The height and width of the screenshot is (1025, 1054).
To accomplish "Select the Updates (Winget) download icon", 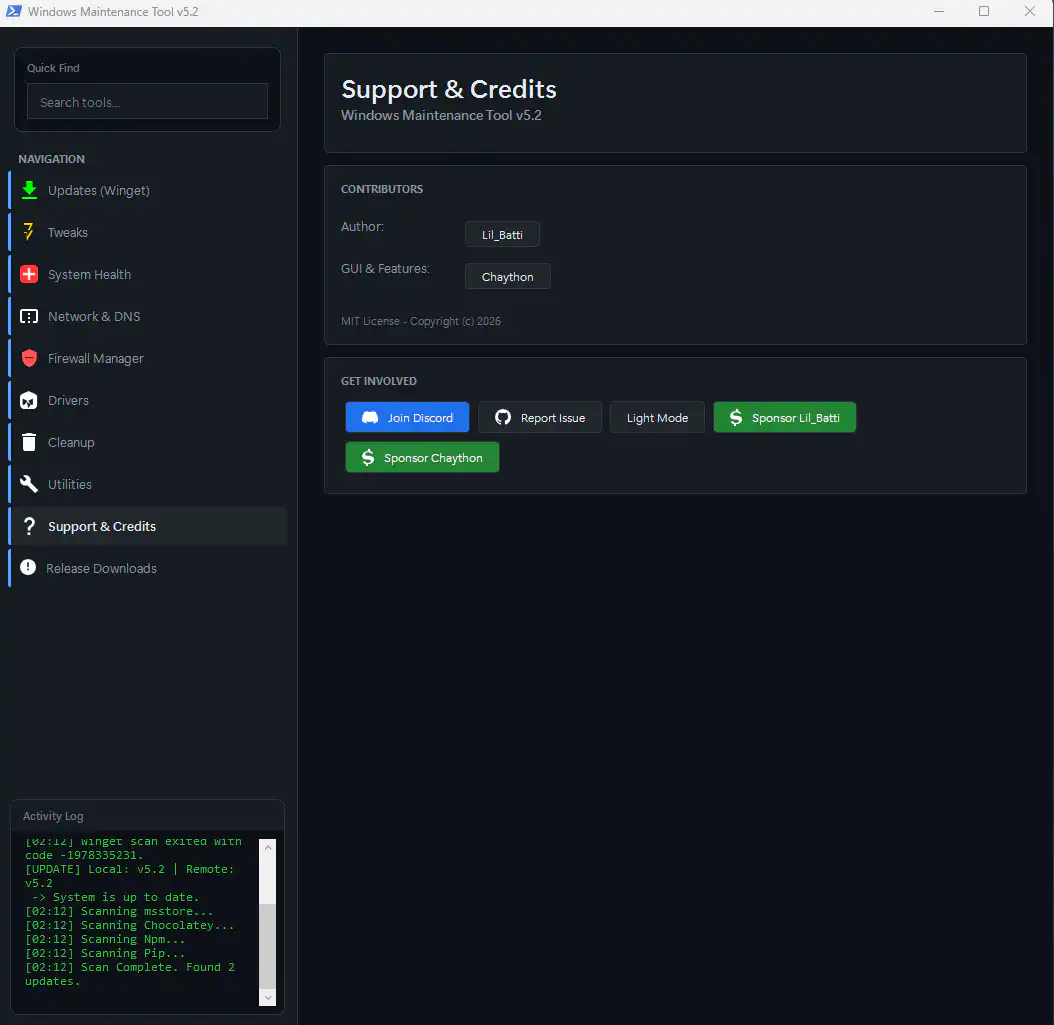I will (29, 190).
